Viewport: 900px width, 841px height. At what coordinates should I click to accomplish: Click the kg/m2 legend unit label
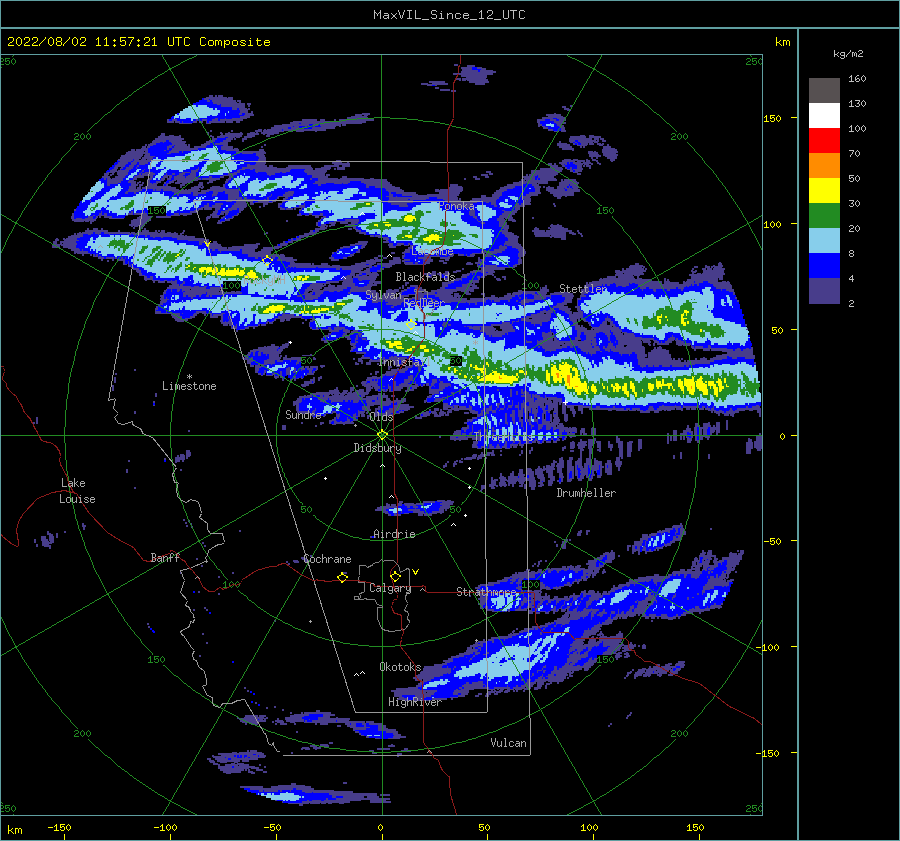[x=848, y=54]
